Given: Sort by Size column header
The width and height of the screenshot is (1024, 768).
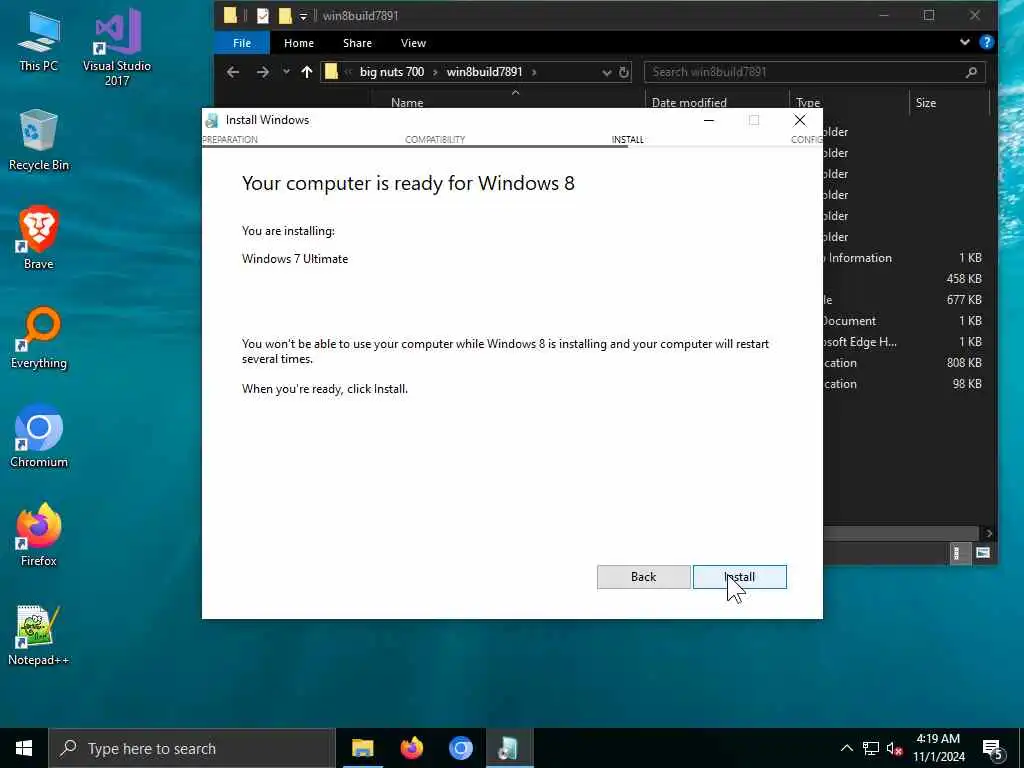Looking at the screenshot, I should coord(925,103).
